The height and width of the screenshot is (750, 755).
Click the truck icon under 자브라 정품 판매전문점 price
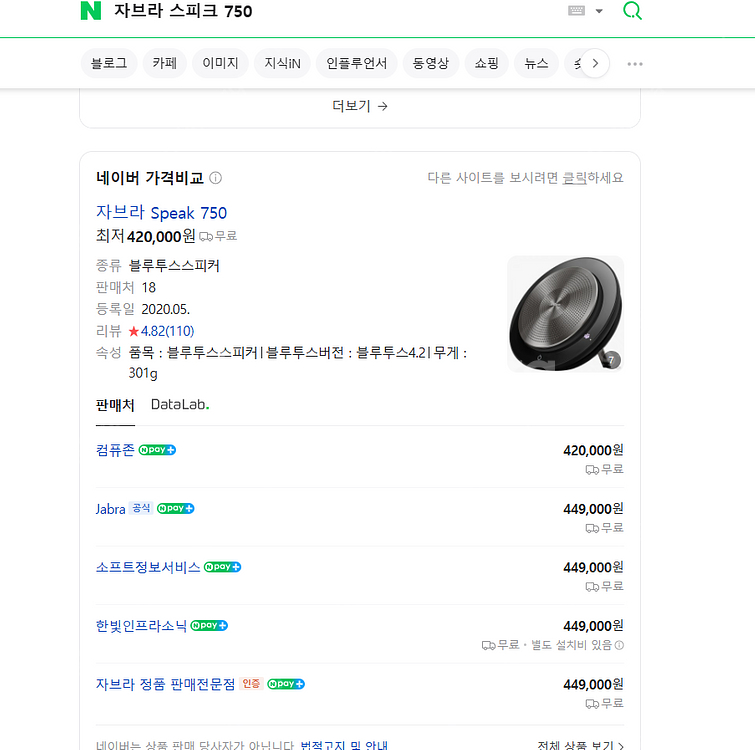592,704
